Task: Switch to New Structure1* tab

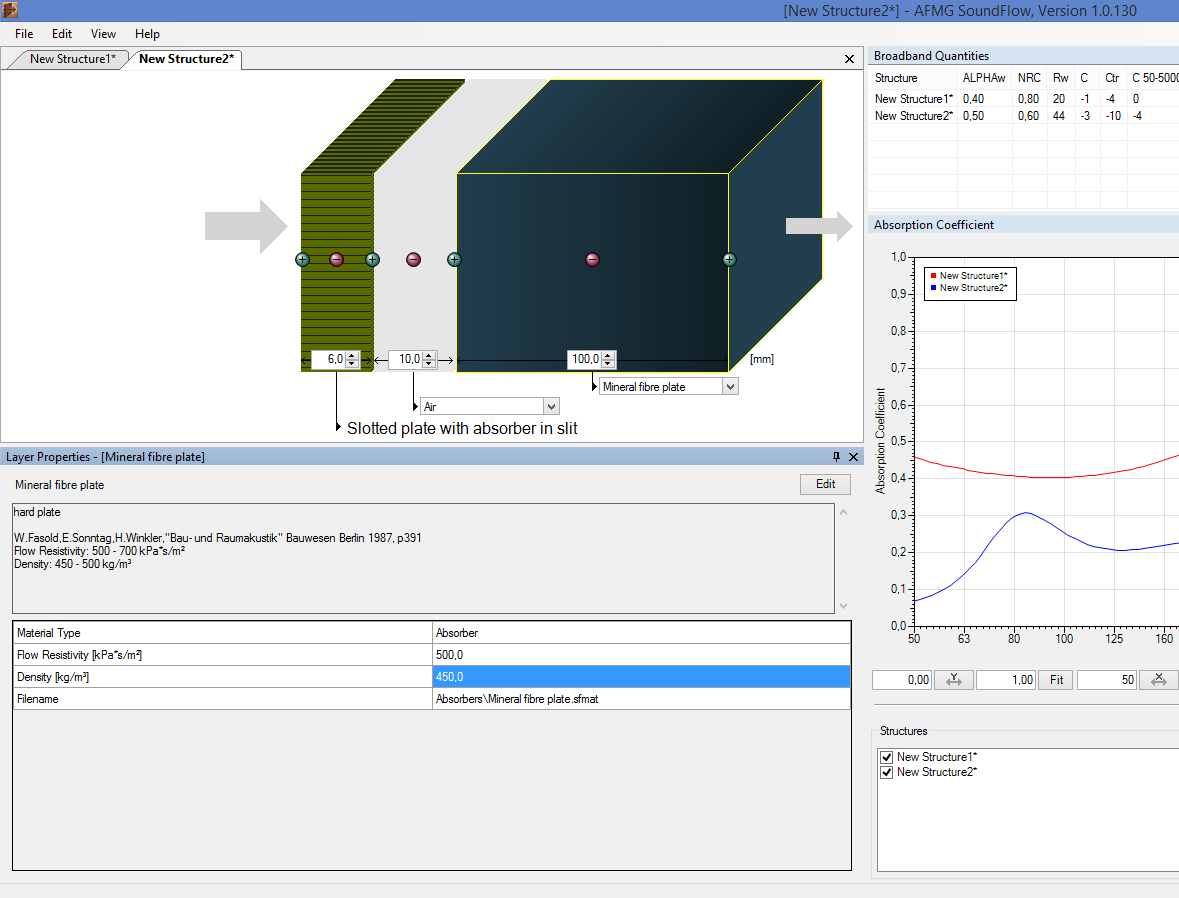Action: tap(73, 59)
